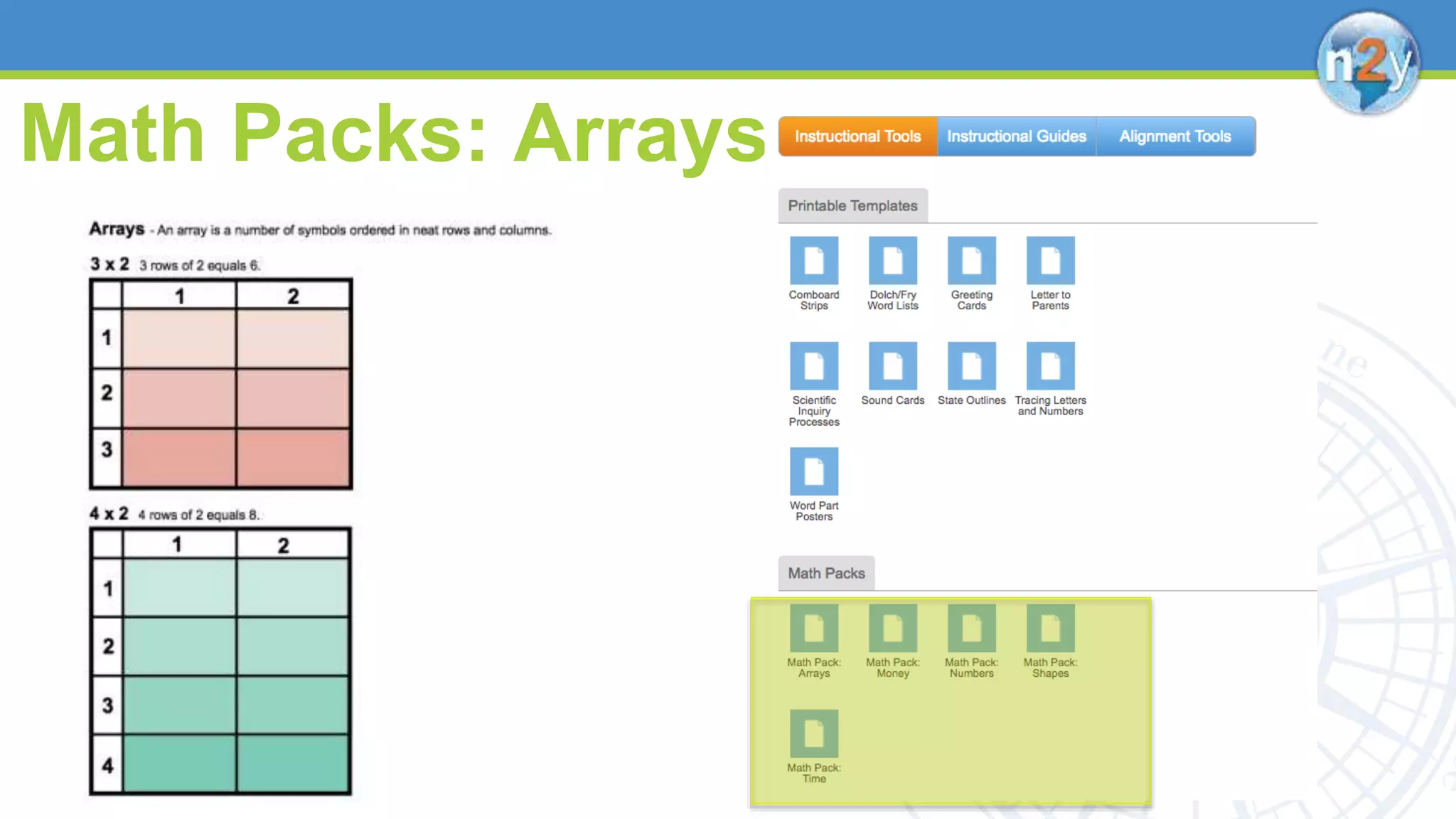The image size is (1456, 819).
Task: Open the Word Part Posters icon
Action: click(814, 471)
